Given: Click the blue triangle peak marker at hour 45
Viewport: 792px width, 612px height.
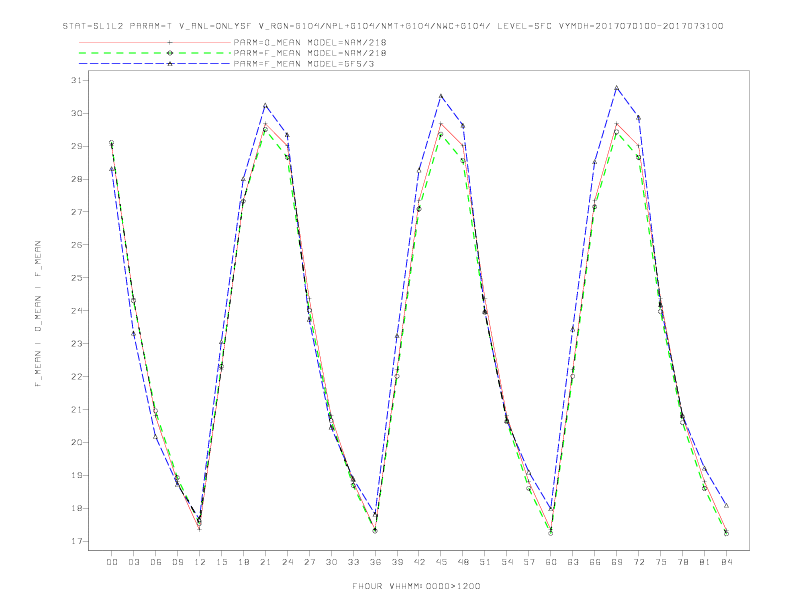Looking at the screenshot, I should click(441, 96).
